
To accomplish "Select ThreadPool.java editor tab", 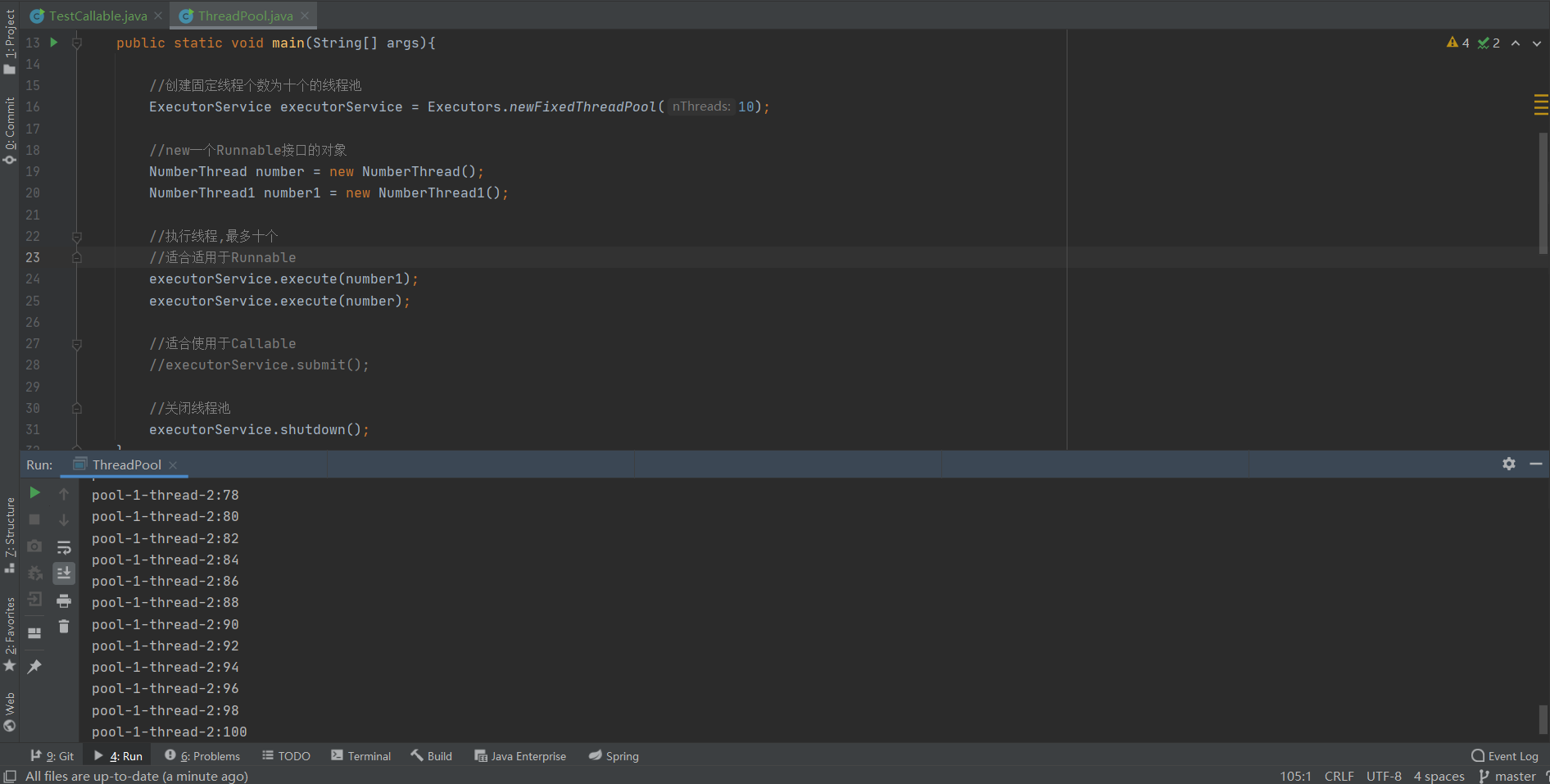I will [x=245, y=16].
